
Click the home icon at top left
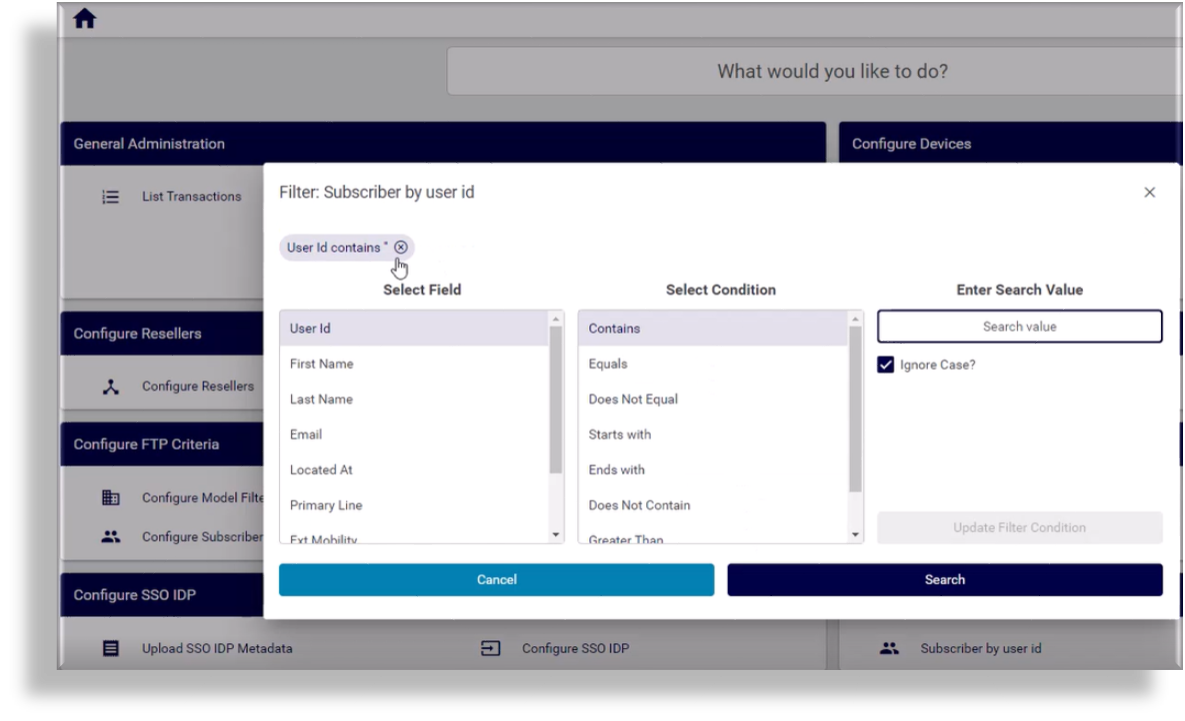click(x=85, y=19)
